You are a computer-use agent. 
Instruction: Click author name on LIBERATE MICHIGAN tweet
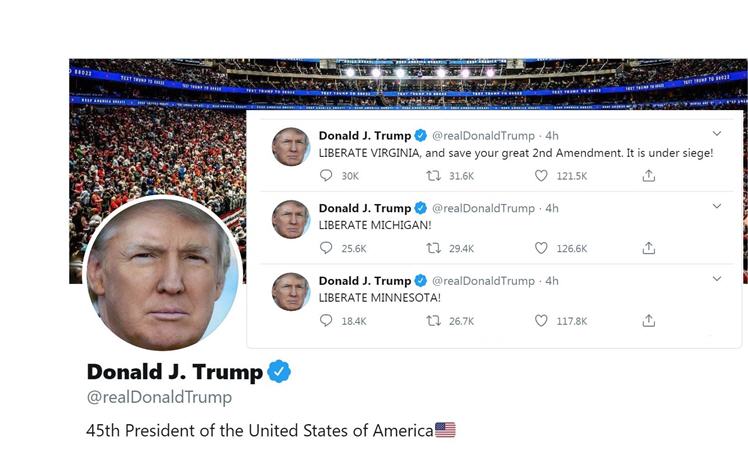[x=365, y=208]
